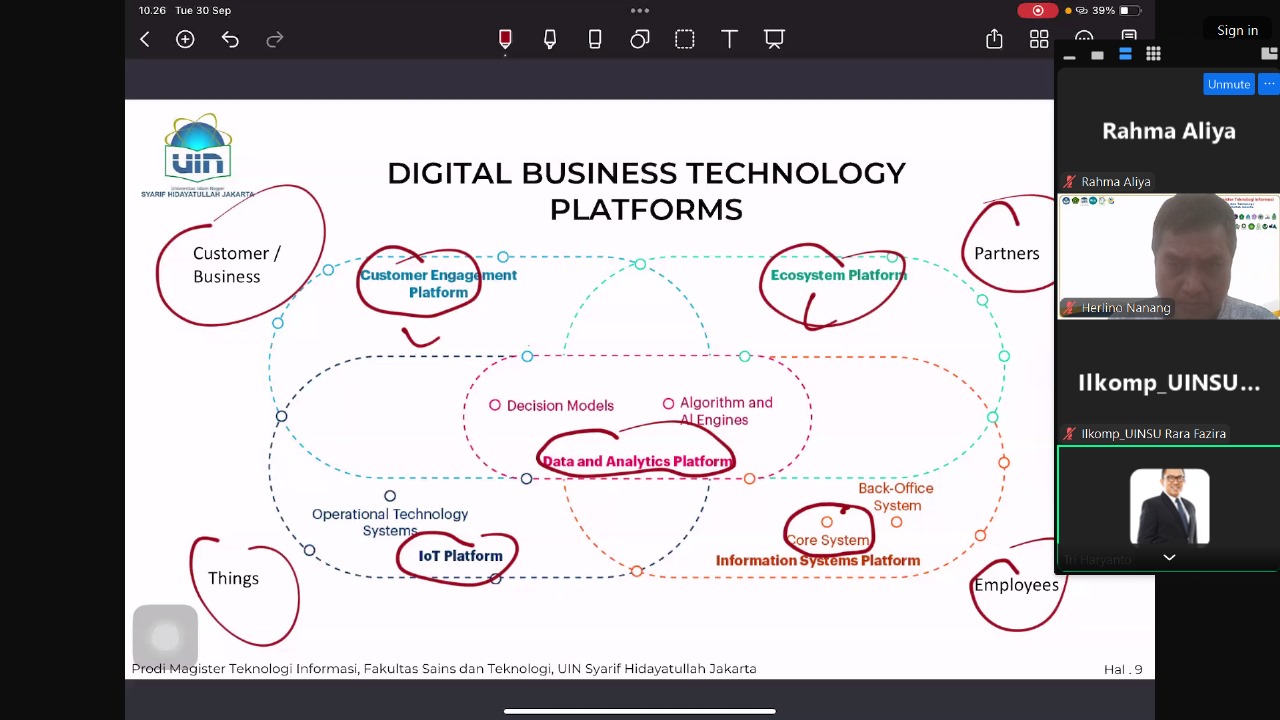
Task: Click the Sign in button
Action: (x=1237, y=30)
